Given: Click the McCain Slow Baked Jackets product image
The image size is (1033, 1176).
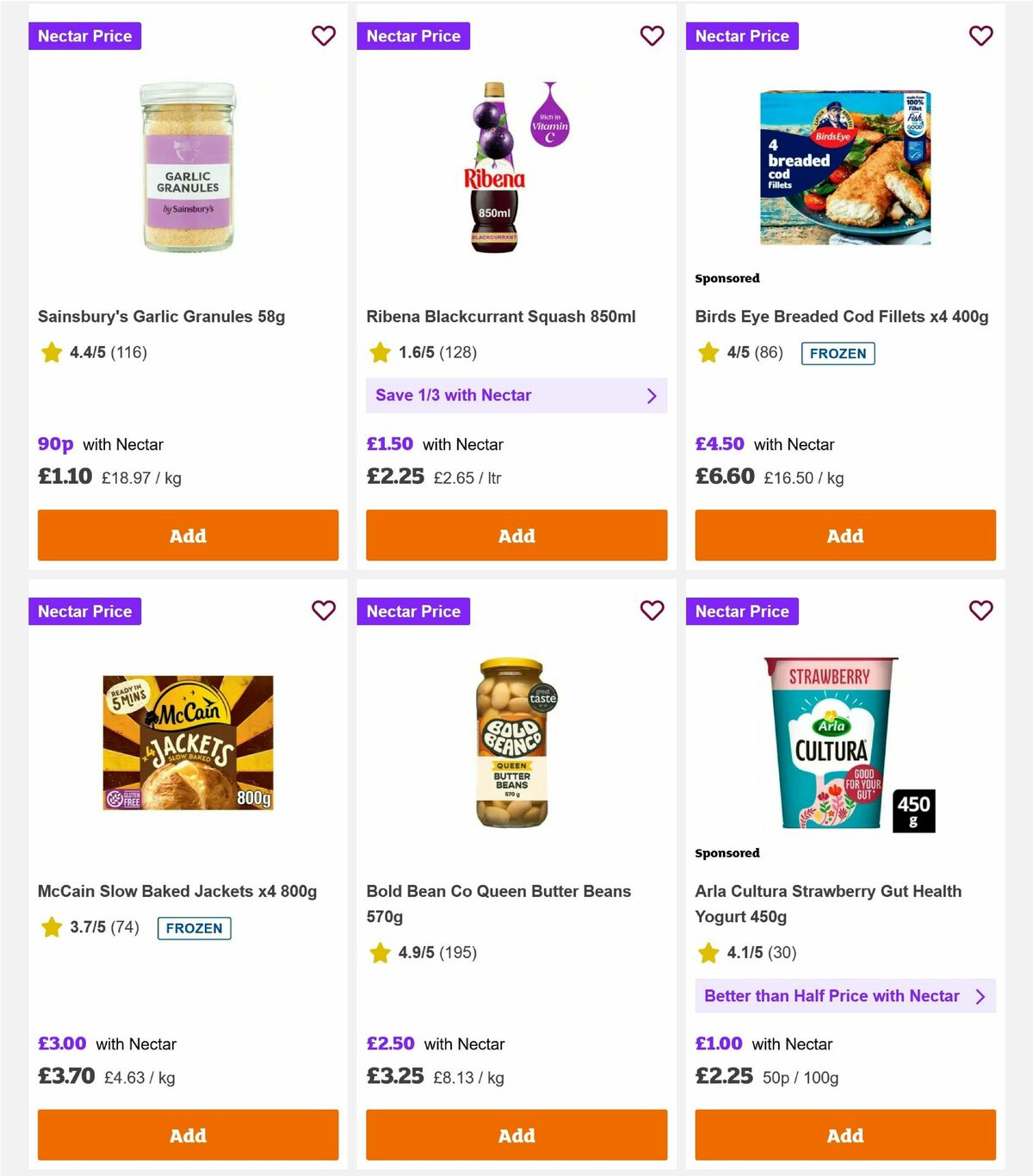Looking at the screenshot, I should [x=188, y=742].
